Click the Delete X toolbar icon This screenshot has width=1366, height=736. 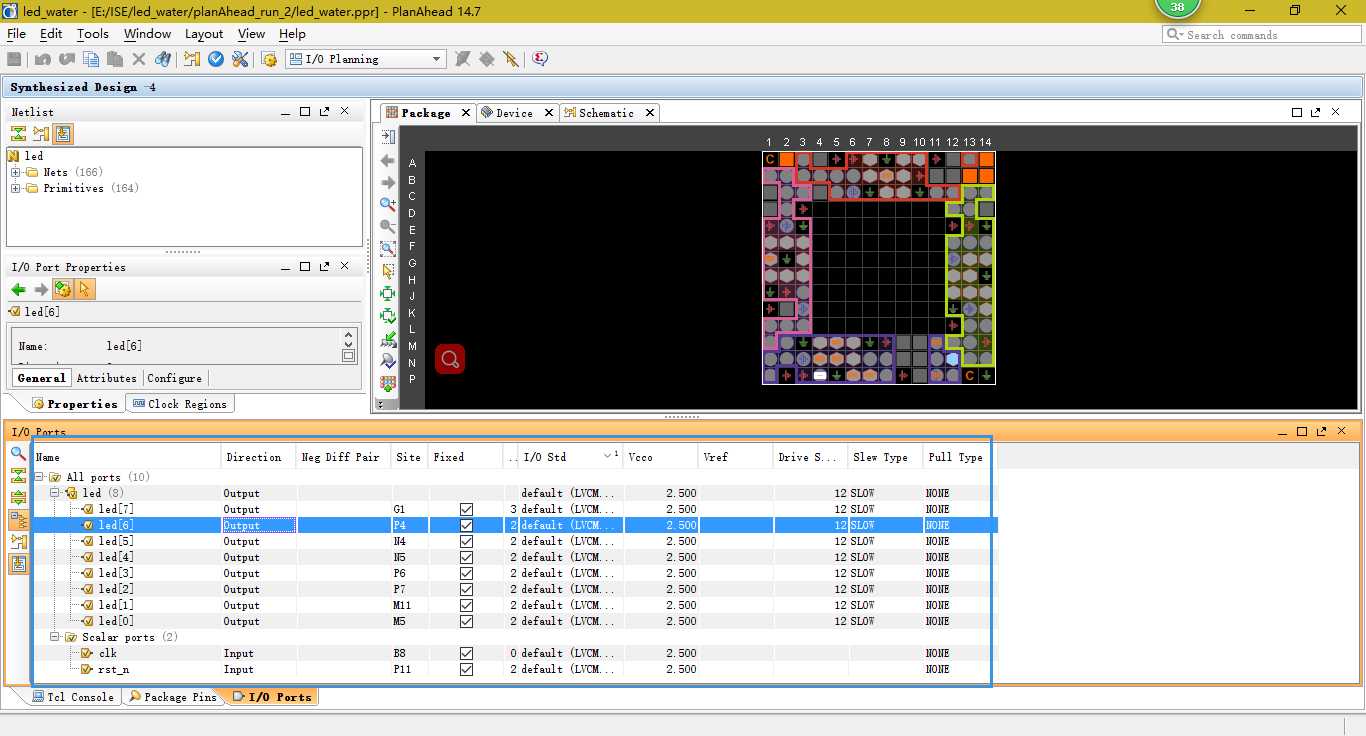(x=139, y=59)
